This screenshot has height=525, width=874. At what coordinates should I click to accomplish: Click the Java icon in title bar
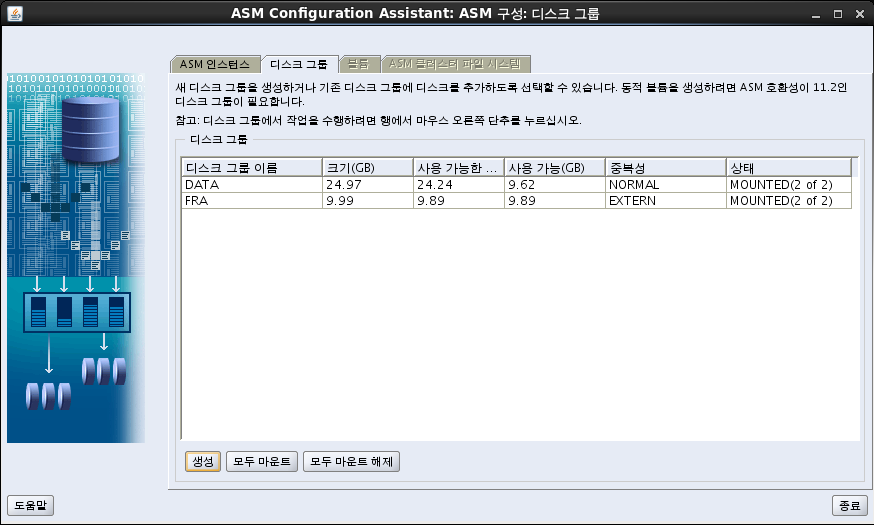click(13, 13)
